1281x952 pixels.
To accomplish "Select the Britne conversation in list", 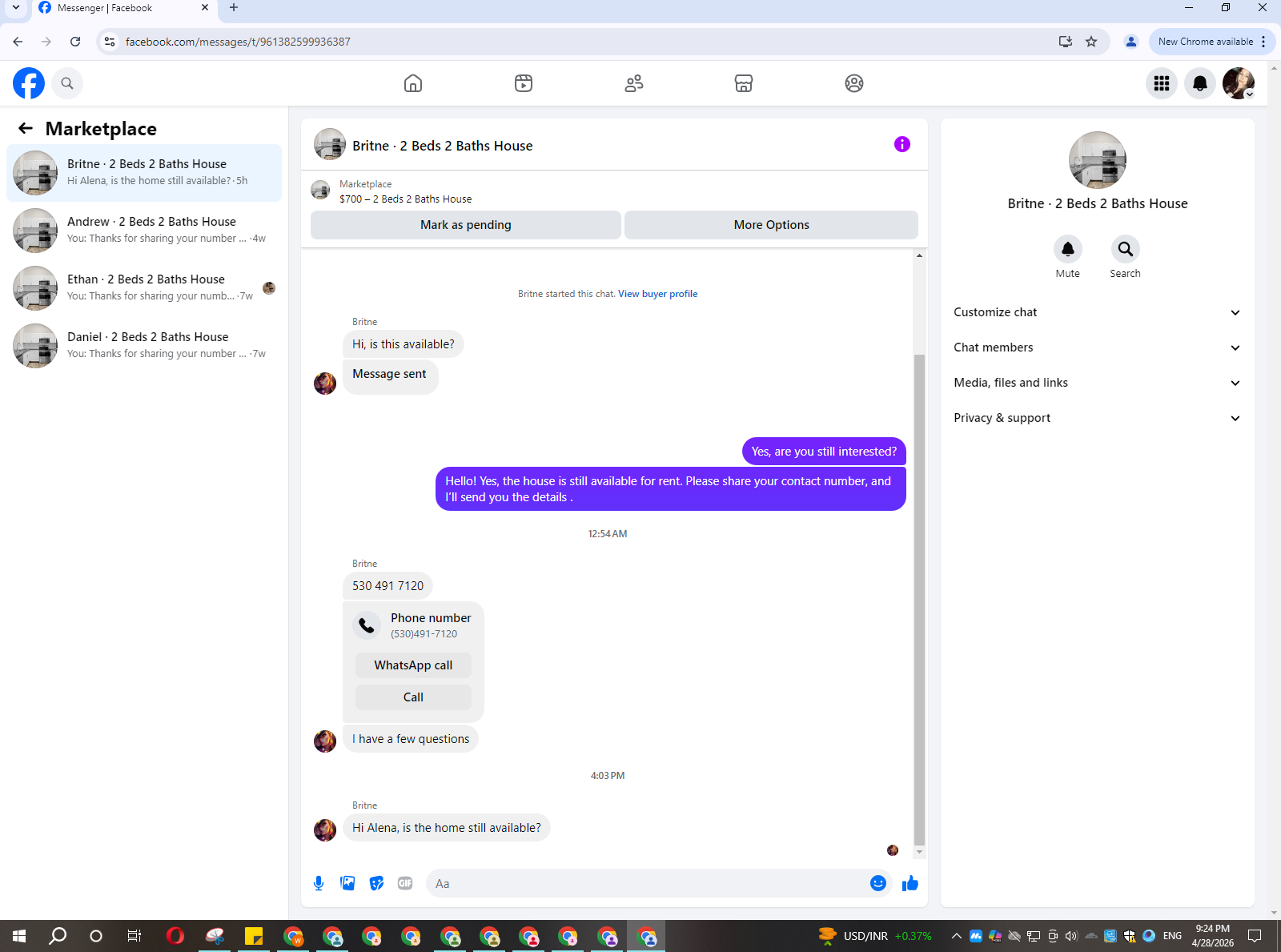I will pos(144,173).
